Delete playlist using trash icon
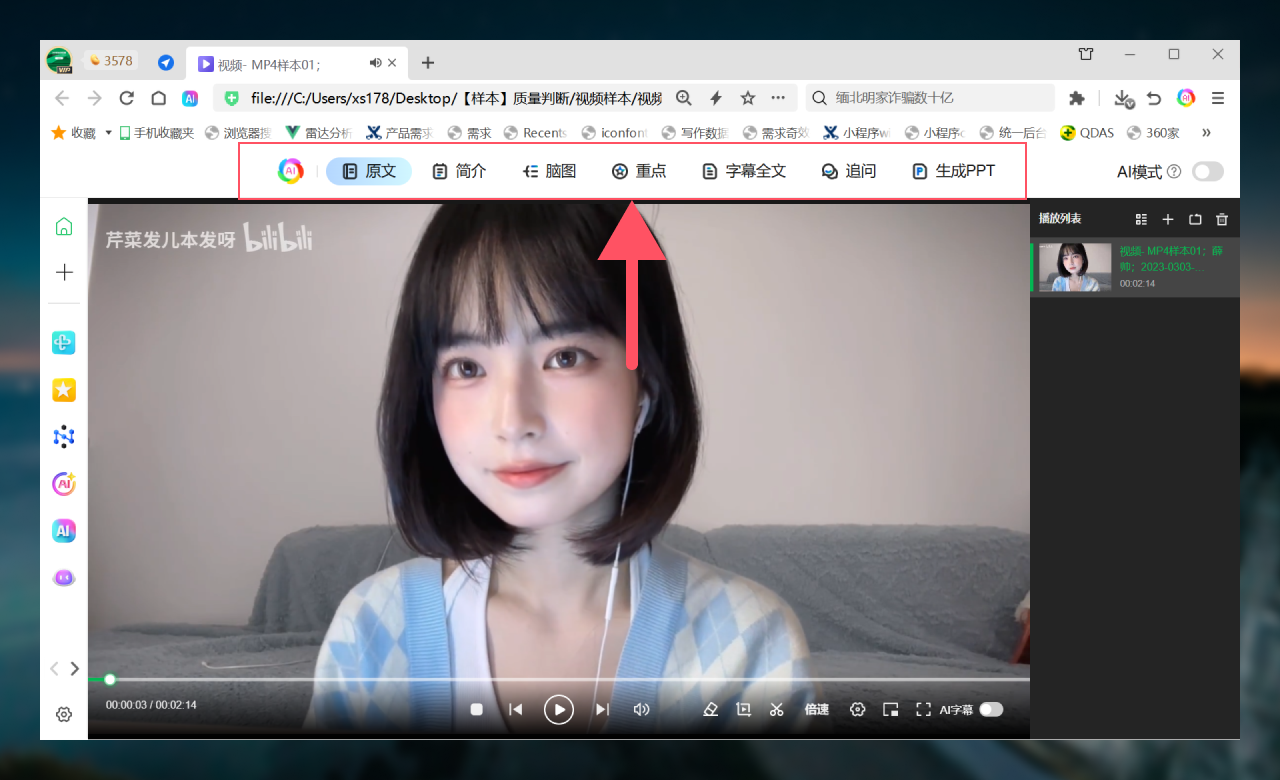The height and width of the screenshot is (780, 1280). [1221, 219]
